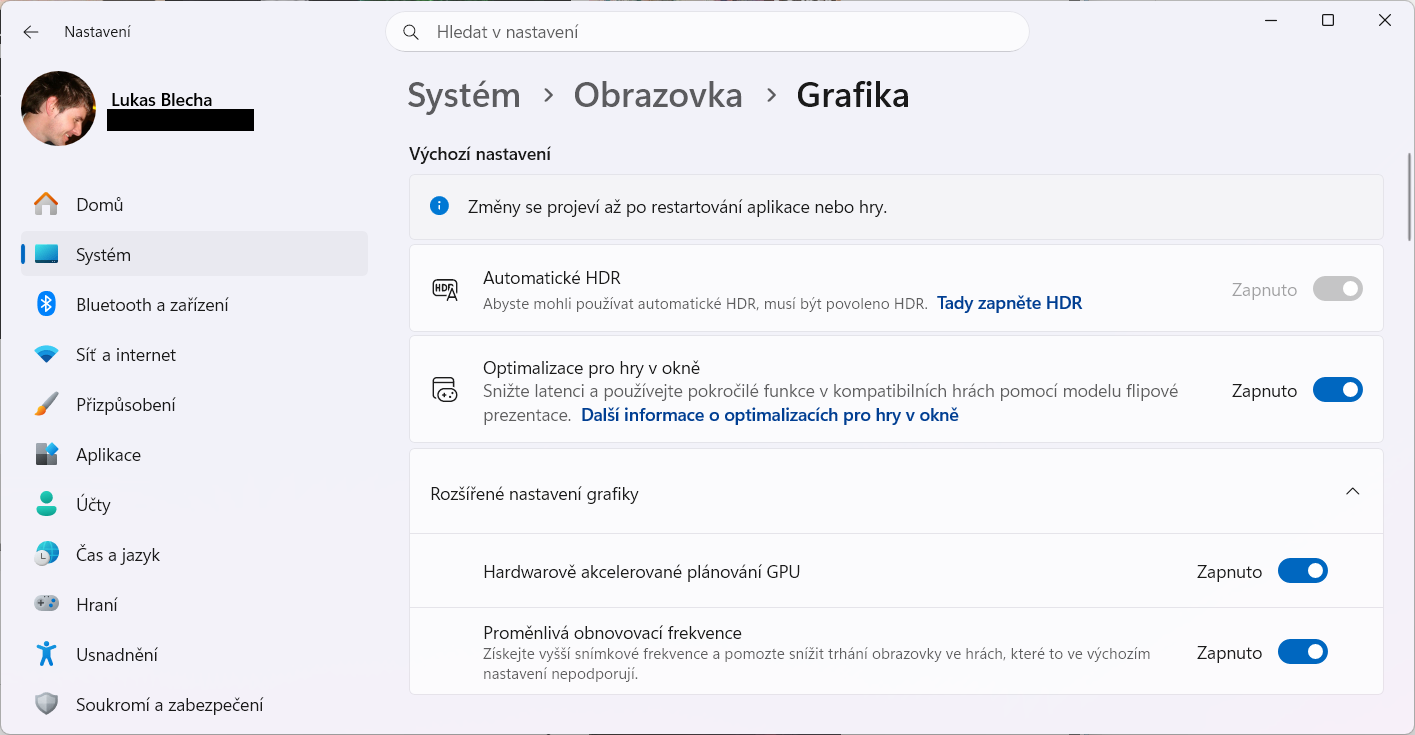Viewport: 1415px width, 735px height.
Task: Go to Přizpůsobení settings
Action: click(x=194, y=404)
